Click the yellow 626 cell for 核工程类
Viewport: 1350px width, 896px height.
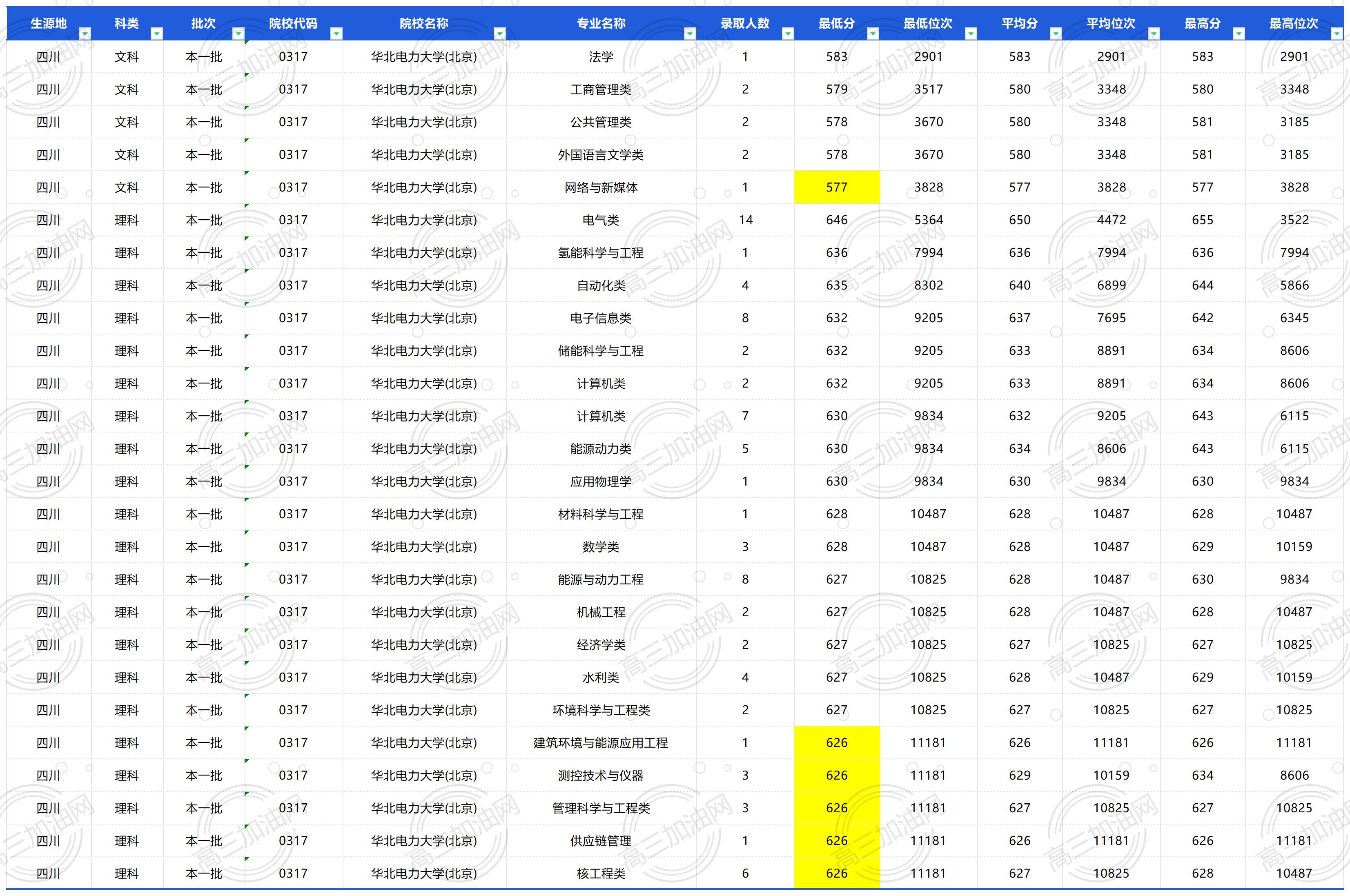click(837, 873)
